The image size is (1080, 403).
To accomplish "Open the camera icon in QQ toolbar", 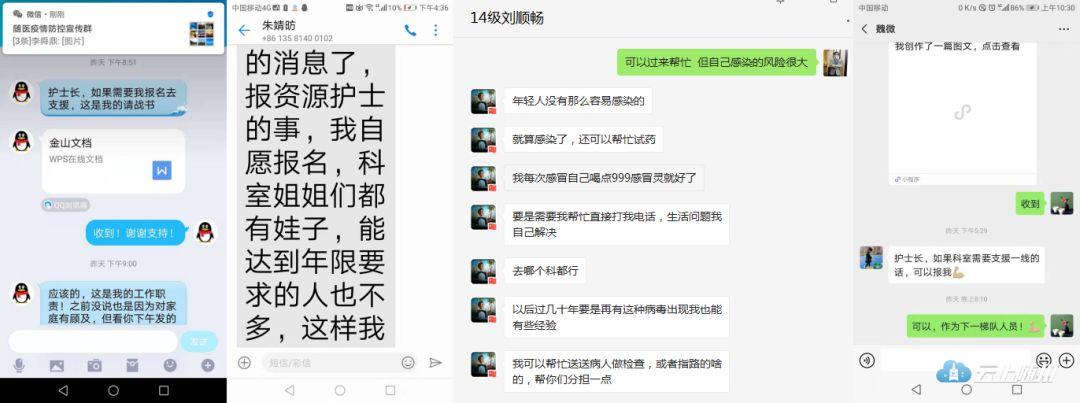I will [x=94, y=366].
